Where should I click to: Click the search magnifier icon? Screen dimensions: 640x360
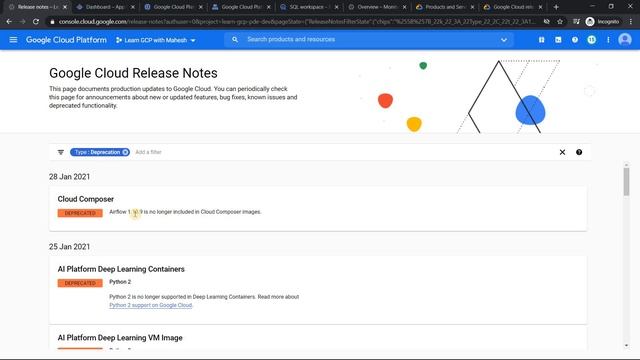(x=235, y=40)
